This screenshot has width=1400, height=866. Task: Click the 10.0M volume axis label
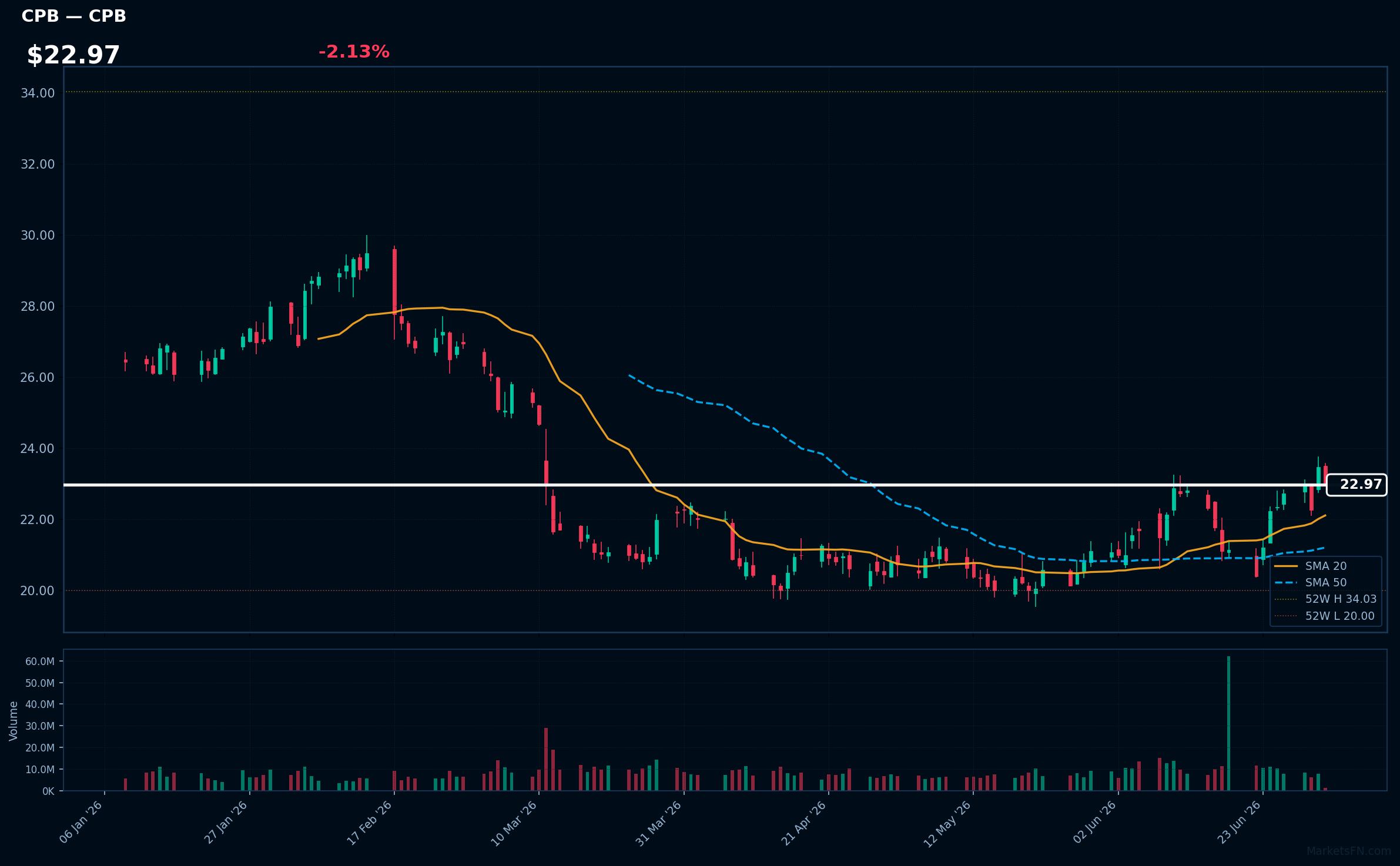pyautogui.click(x=40, y=769)
